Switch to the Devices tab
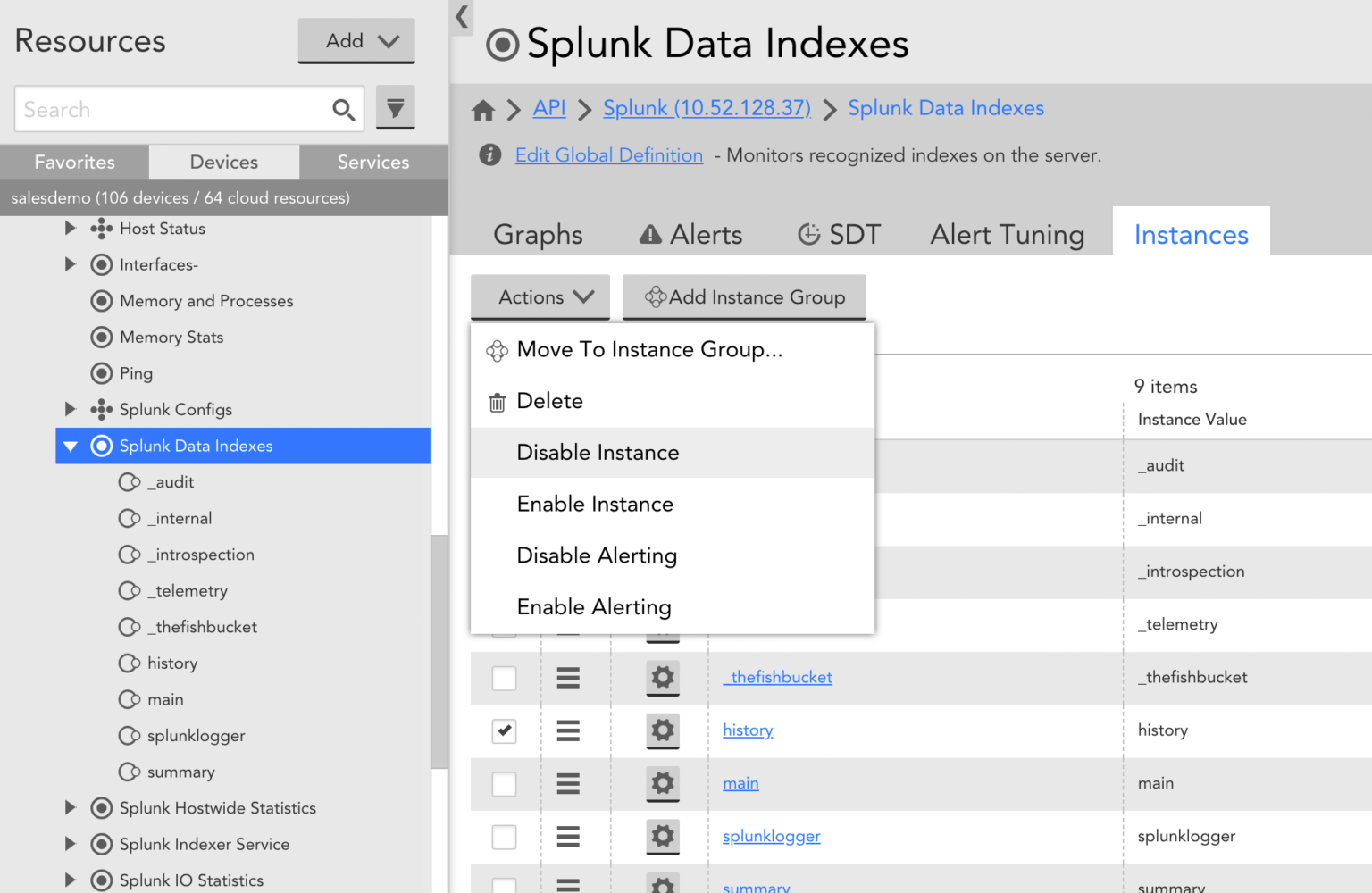The height and width of the screenshot is (893, 1372). [223, 162]
